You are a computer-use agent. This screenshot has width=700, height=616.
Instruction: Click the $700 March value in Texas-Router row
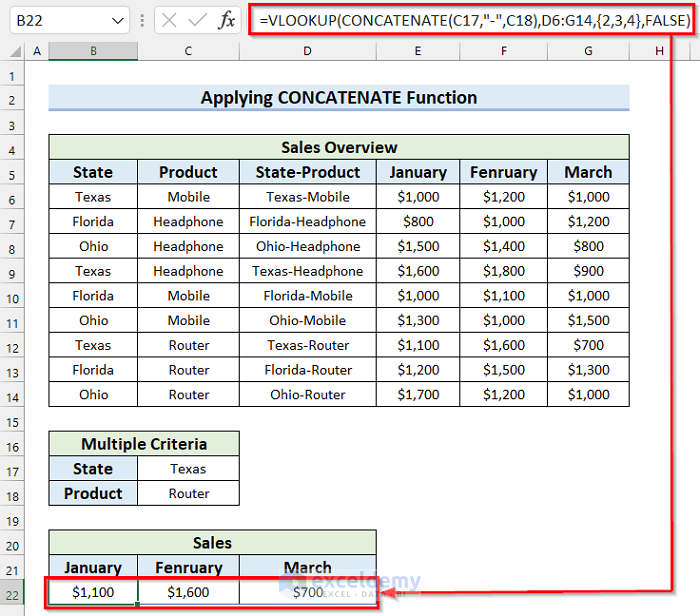[x=588, y=345]
